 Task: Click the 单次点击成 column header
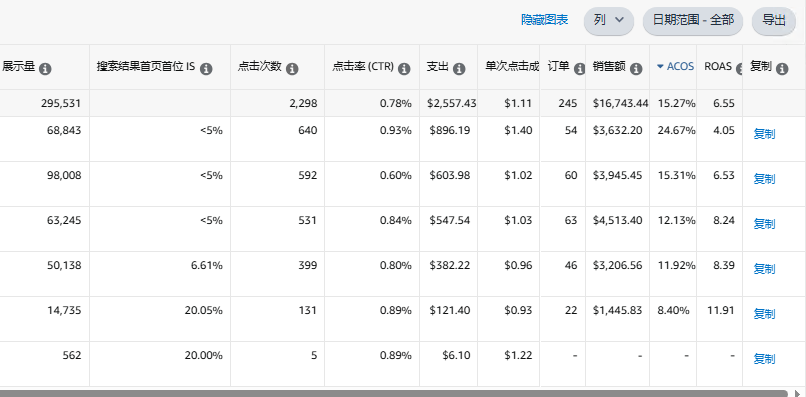tap(512, 66)
